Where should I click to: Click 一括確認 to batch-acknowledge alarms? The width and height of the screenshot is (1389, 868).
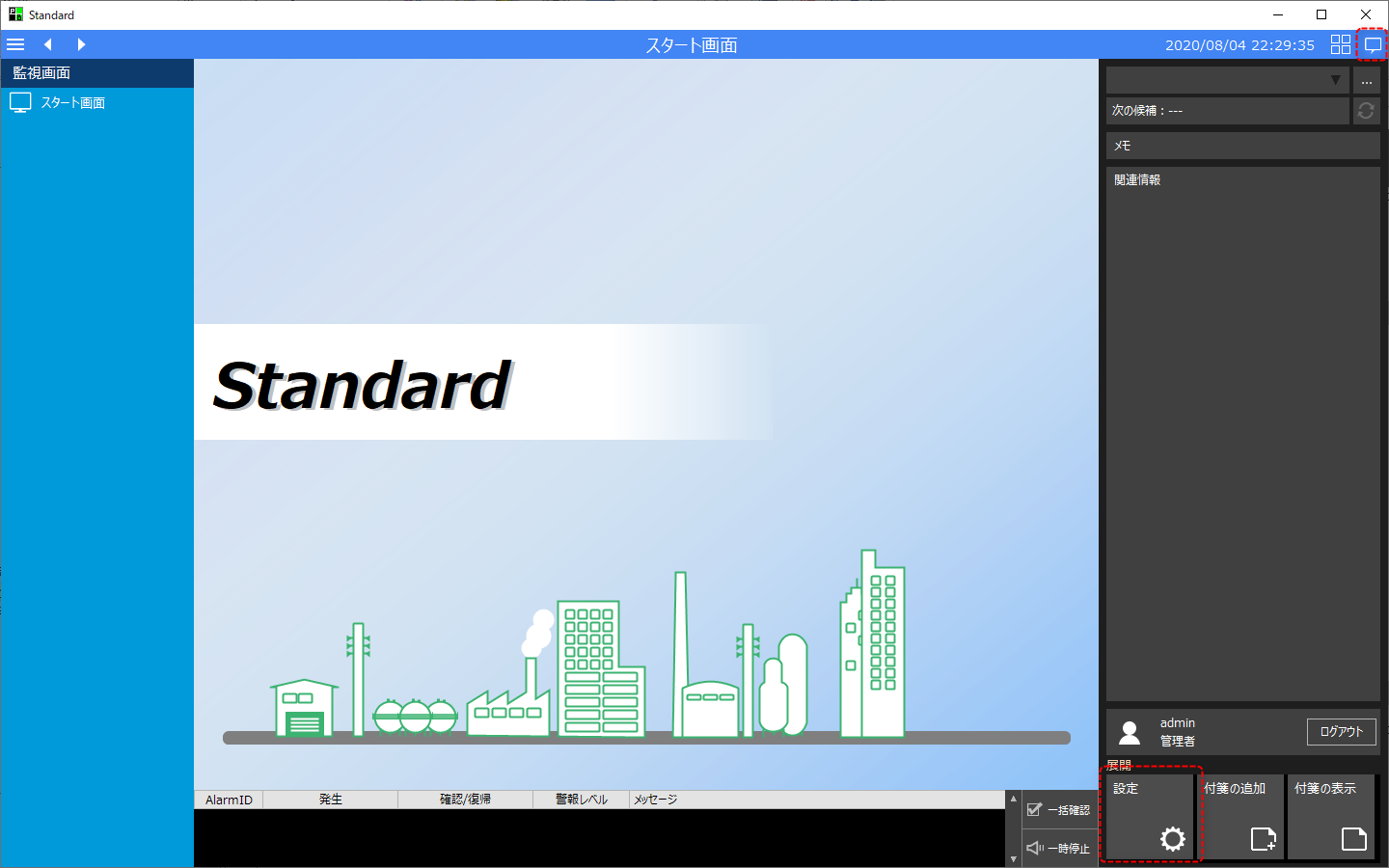1058,809
